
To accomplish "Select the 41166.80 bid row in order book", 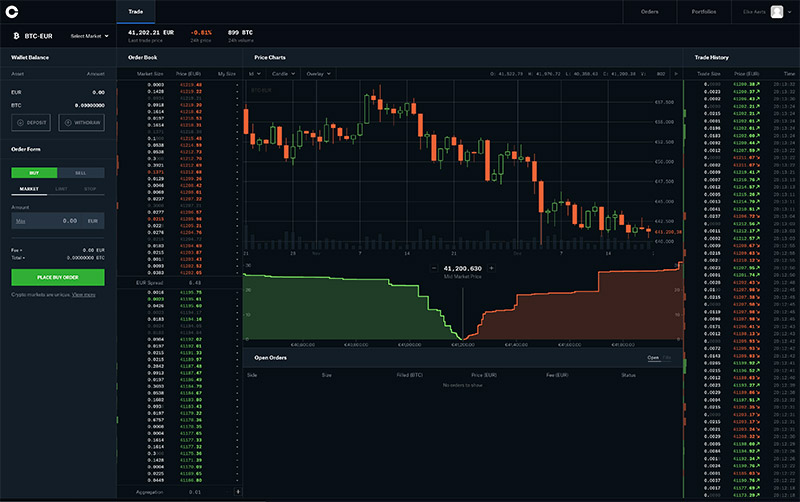I will click(180, 480).
